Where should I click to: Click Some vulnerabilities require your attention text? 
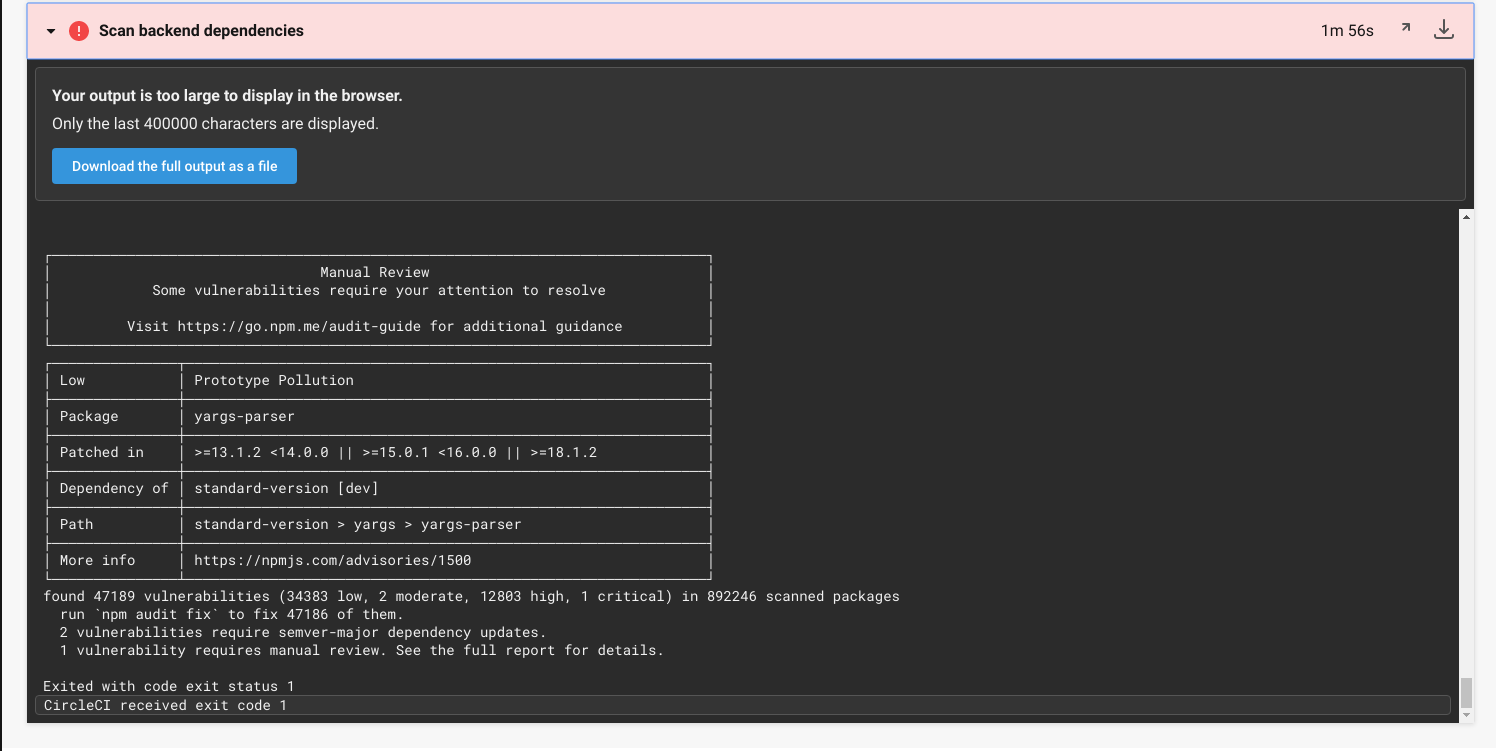(379, 290)
